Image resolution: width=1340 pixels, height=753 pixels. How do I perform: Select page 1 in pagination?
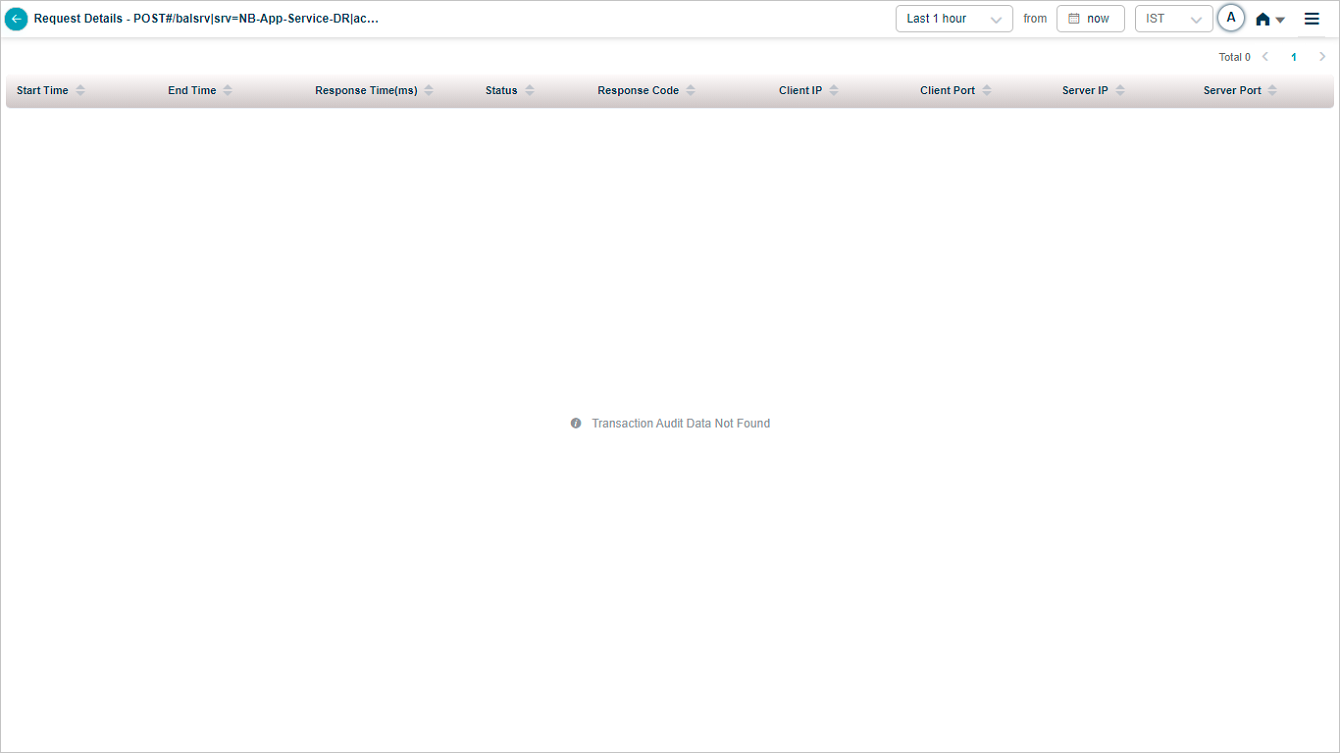coord(1293,57)
